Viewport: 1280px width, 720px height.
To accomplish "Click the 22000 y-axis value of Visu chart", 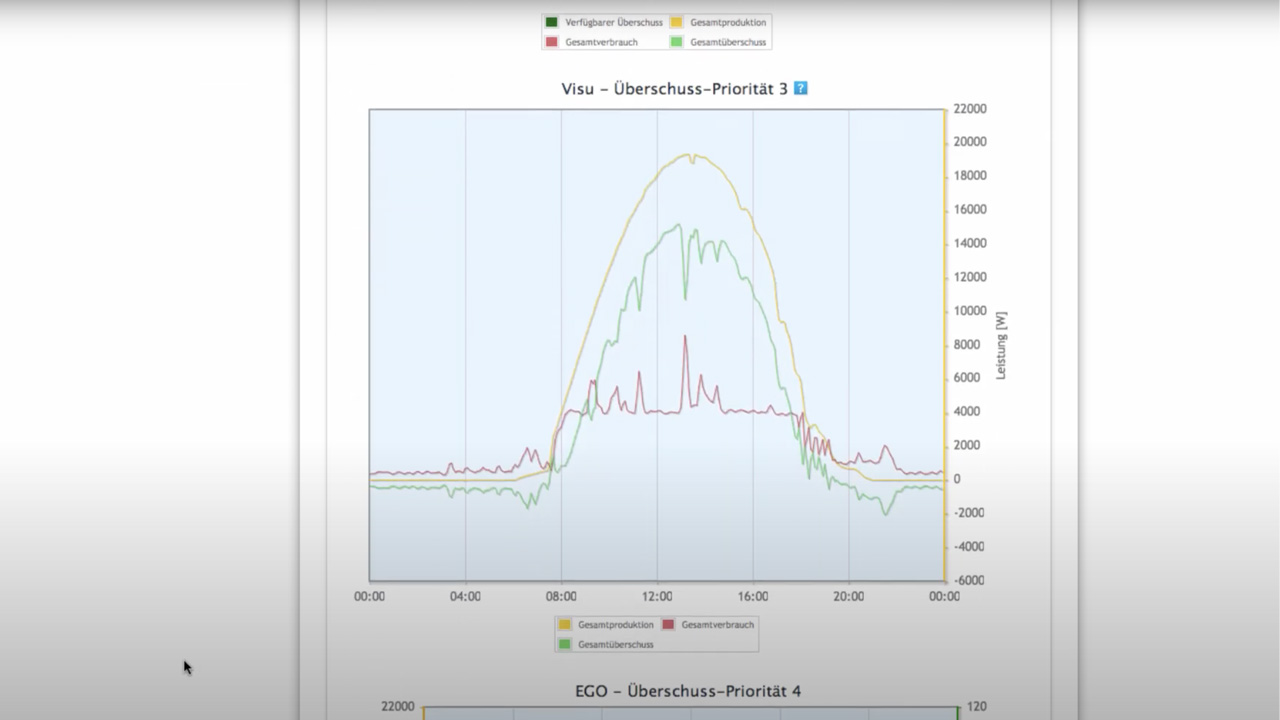I will coord(970,108).
